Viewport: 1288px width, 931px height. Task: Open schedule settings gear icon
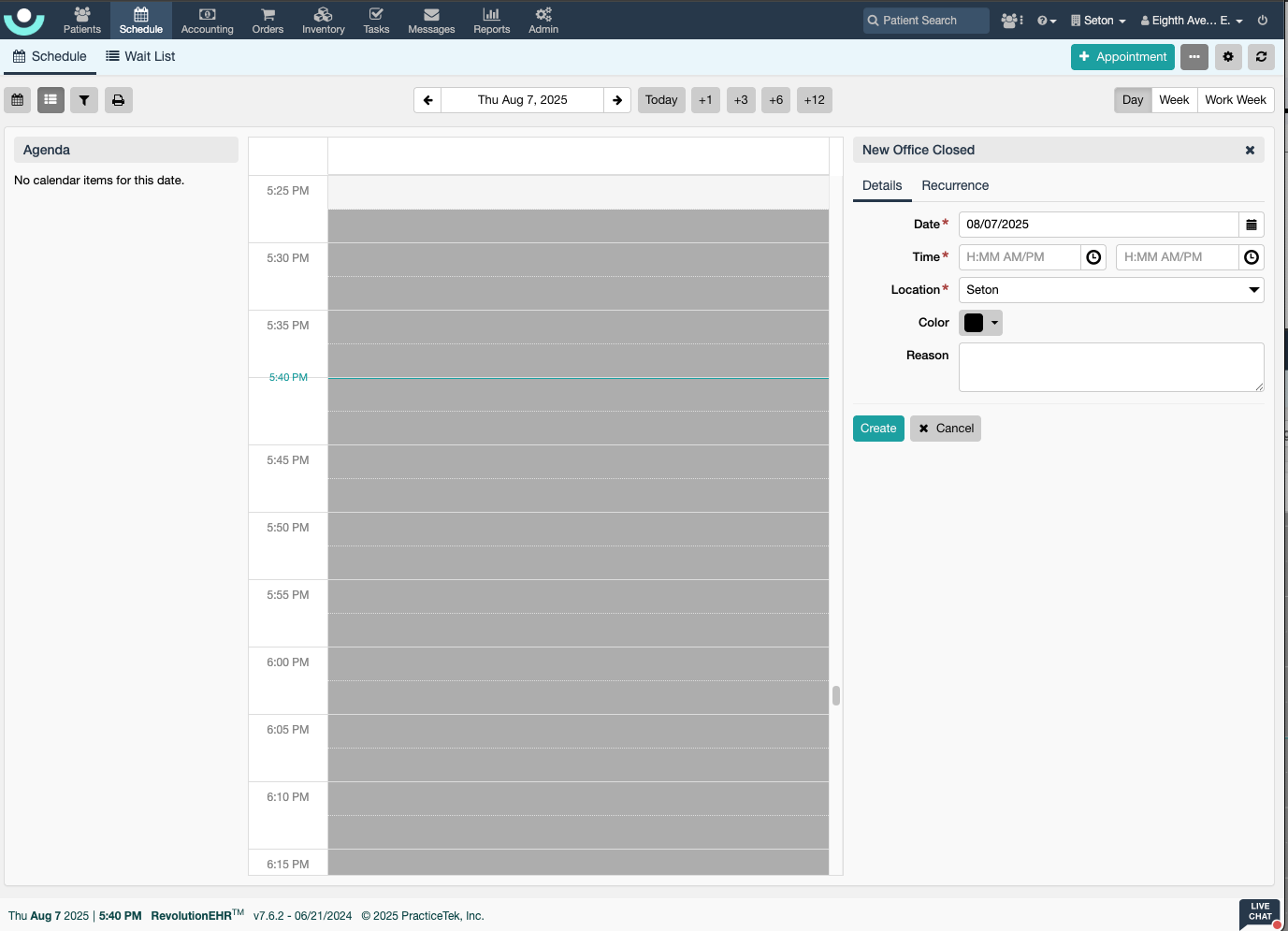coord(1228,57)
